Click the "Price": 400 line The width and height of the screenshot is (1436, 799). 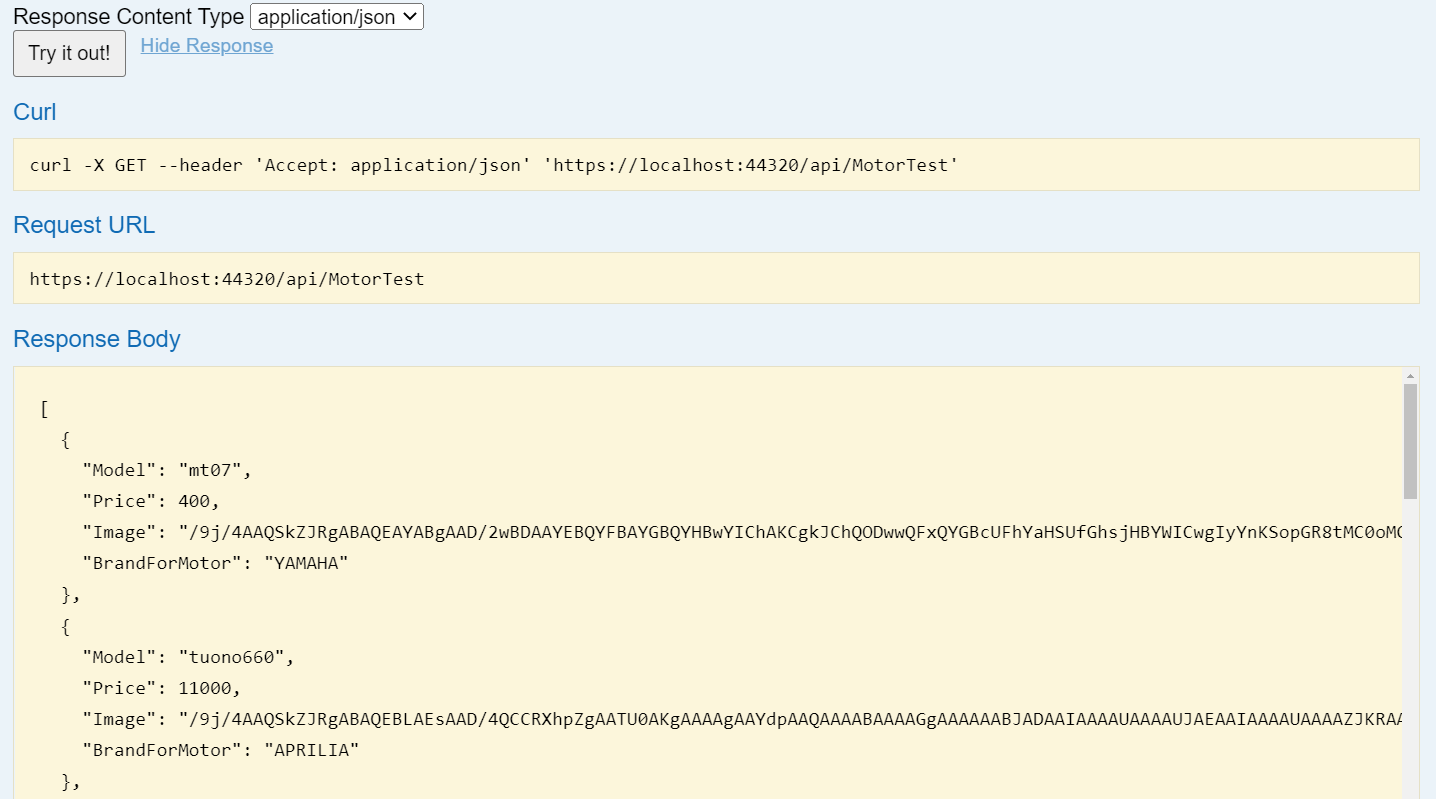(x=151, y=501)
